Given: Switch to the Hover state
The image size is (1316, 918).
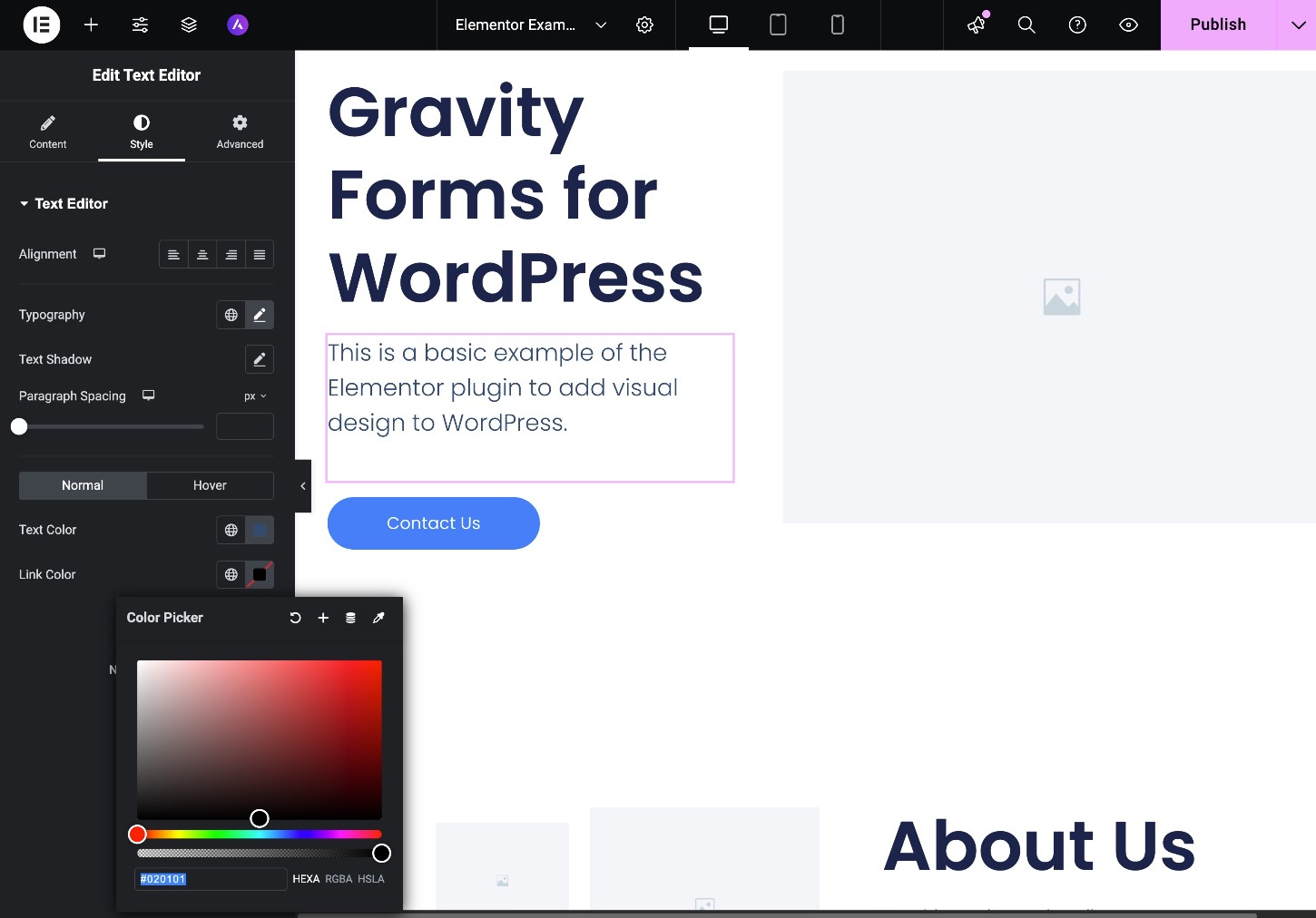Looking at the screenshot, I should pos(210,485).
